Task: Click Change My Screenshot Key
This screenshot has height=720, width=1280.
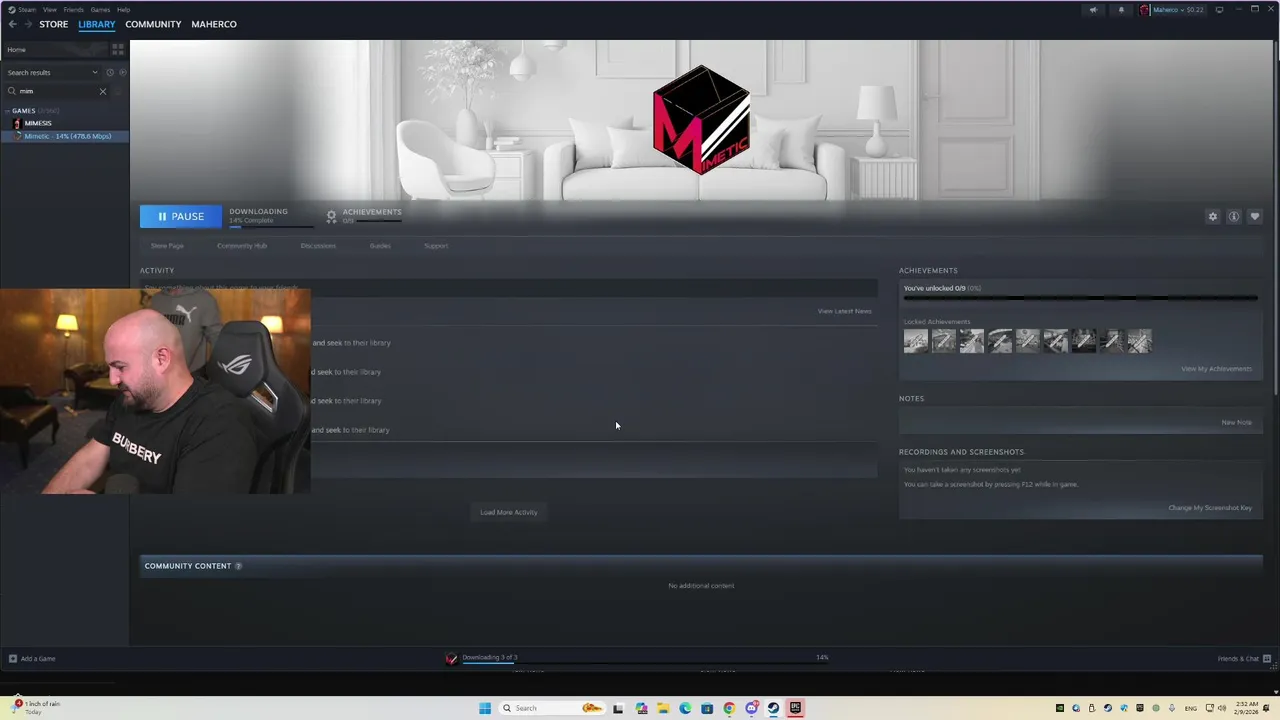Action: (1210, 508)
